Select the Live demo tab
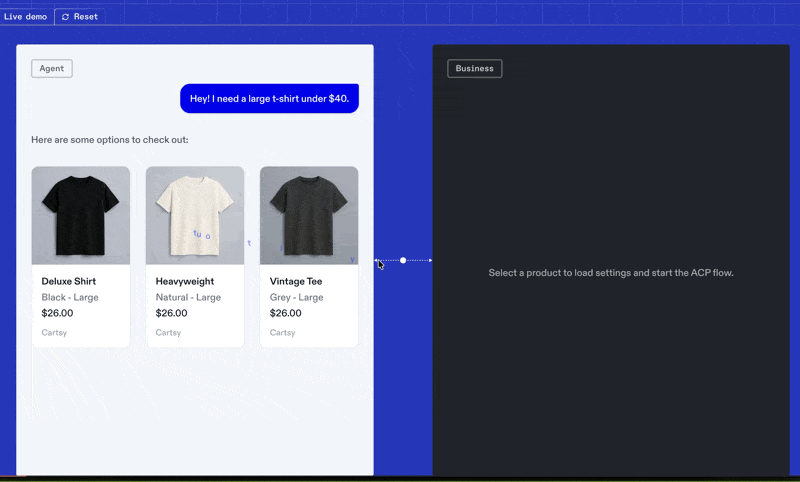The image size is (800, 482). coord(25,17)
